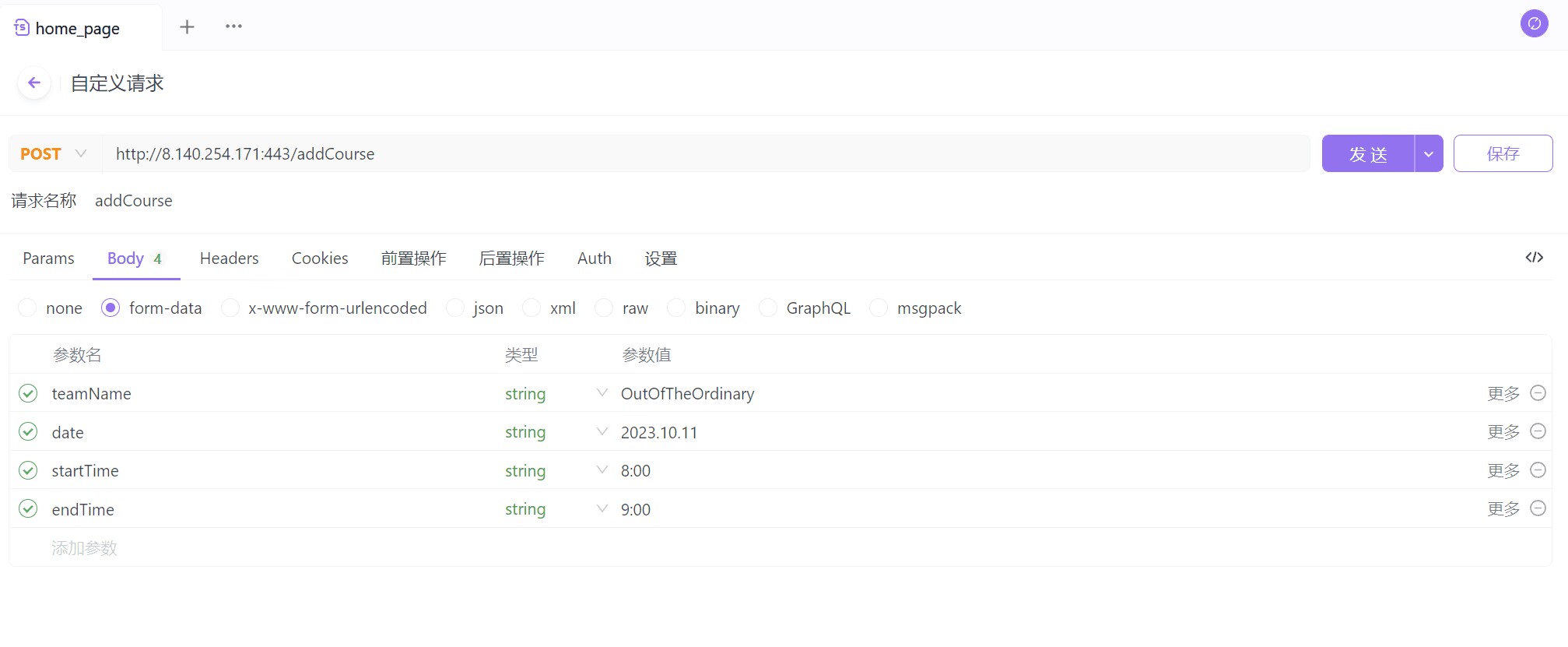Click 更多 for startTime row
Image resolution: width=1568 pixels, height=647 pixels.
1503,470
